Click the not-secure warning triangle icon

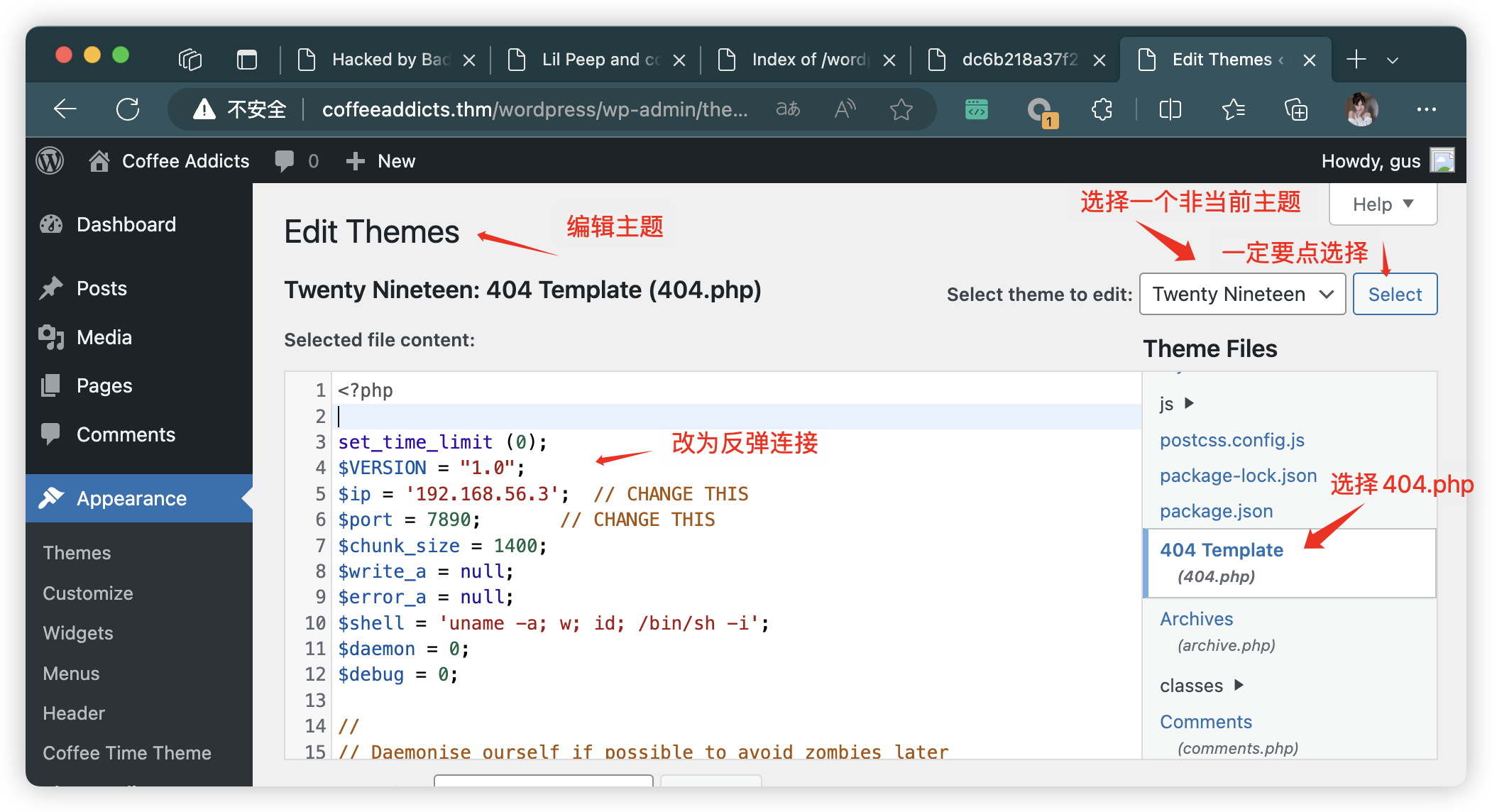(x=204, y=109)
